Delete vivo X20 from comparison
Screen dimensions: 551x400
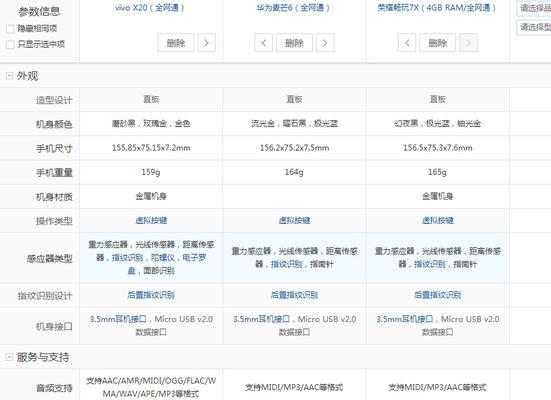click(176, 43)
